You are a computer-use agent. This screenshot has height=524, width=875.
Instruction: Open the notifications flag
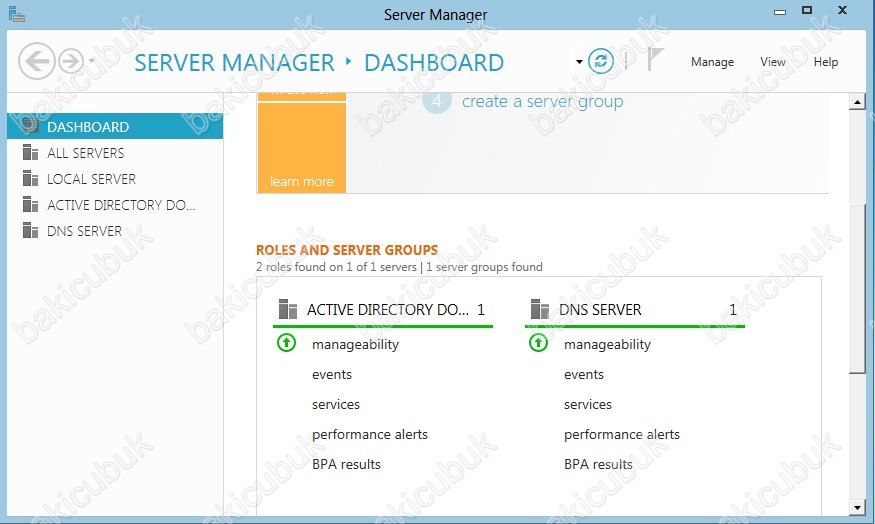click(x=655, y=61)
